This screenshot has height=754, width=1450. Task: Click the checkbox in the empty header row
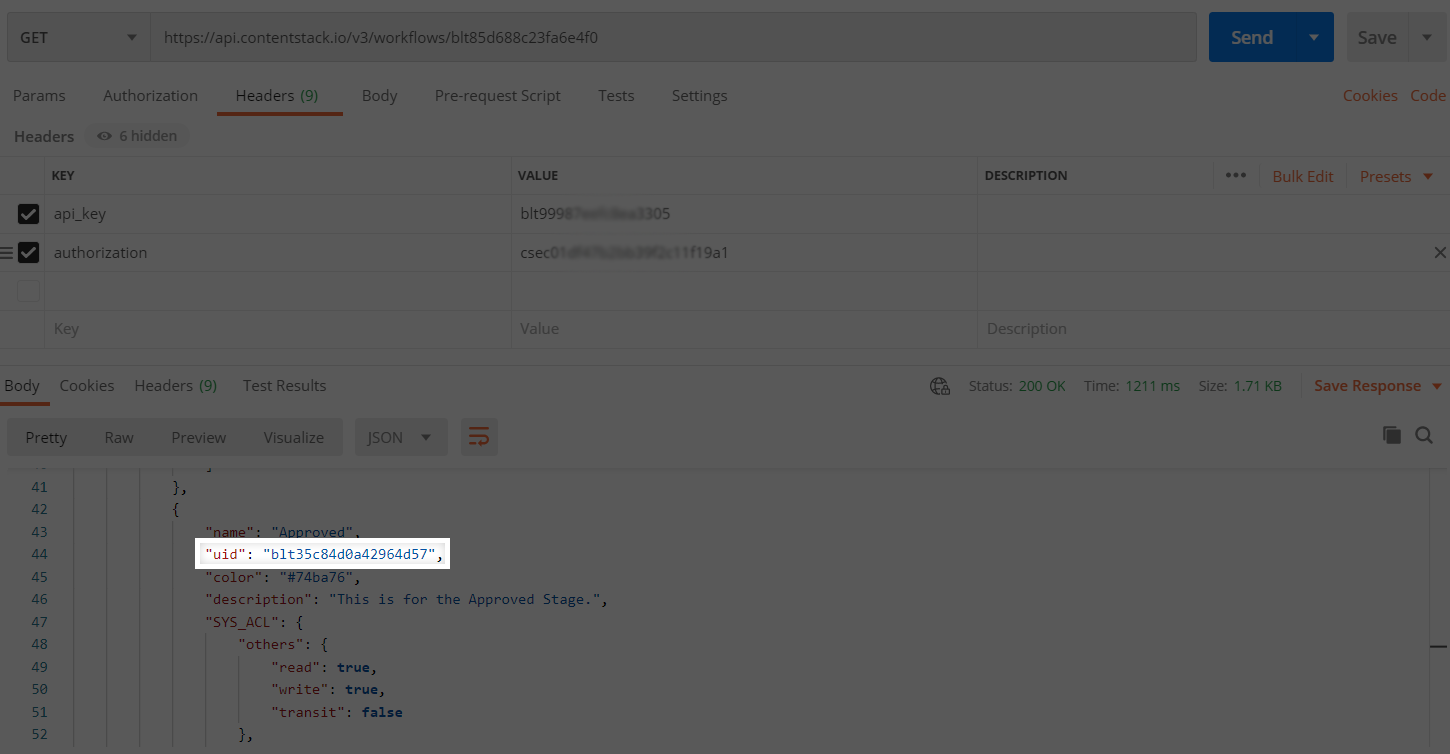point(28,291)
